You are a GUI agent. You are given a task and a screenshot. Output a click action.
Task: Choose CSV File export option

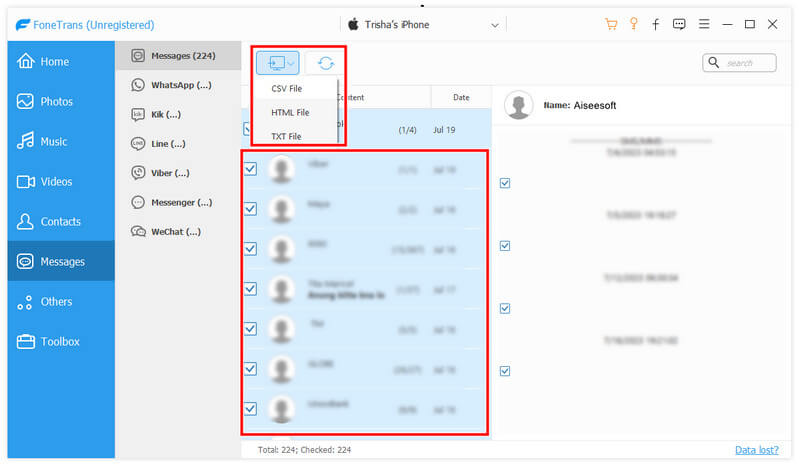point(286,88)
